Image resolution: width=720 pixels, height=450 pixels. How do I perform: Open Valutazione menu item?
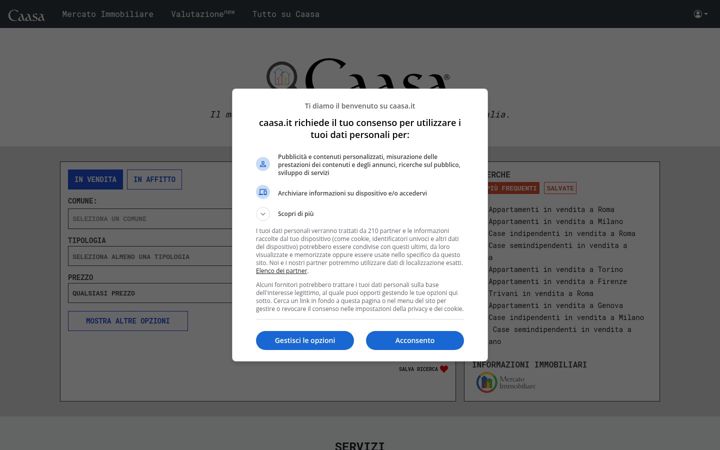203,14
